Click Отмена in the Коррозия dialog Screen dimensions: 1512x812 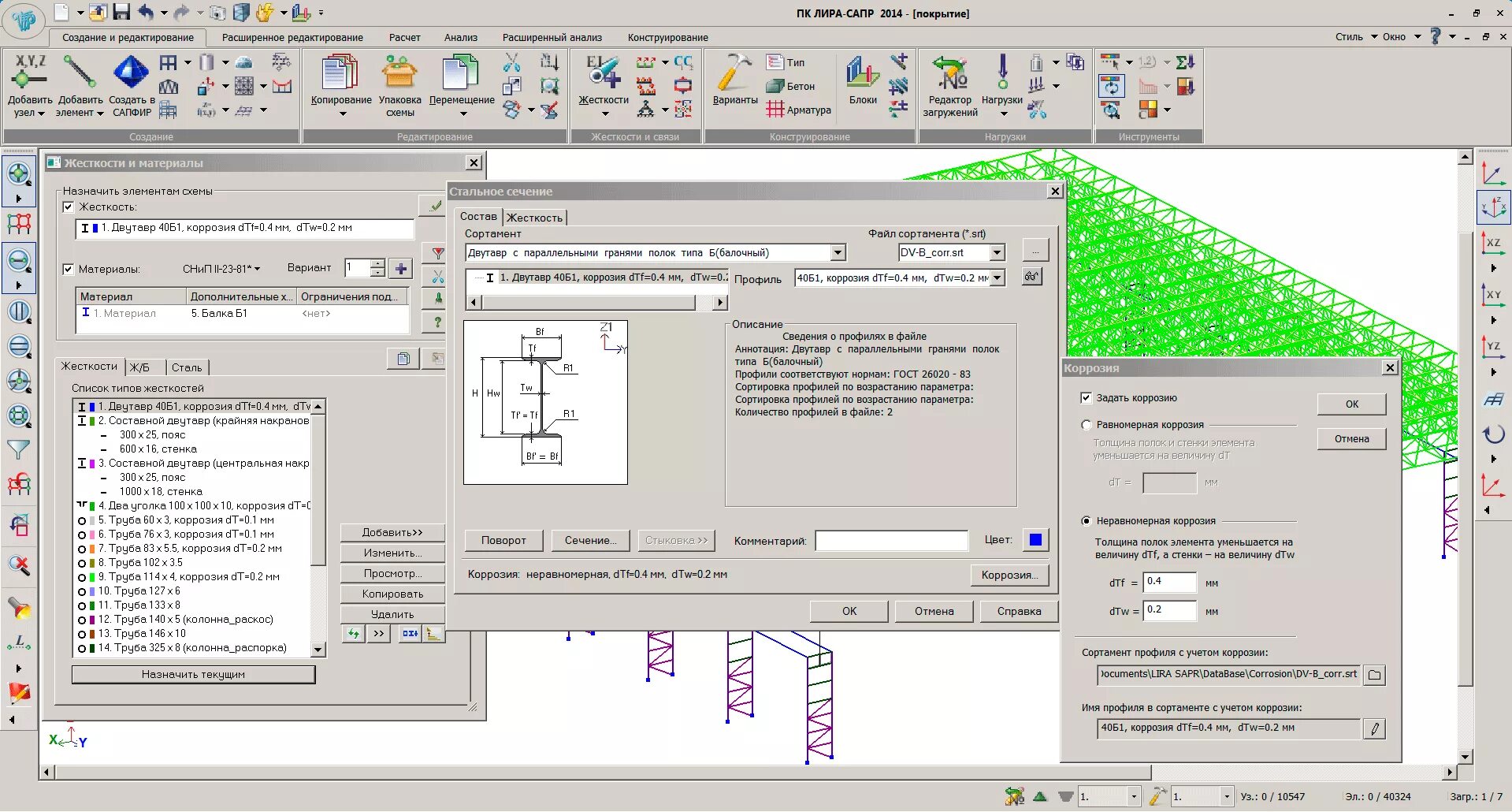[x=1351, y=439]
